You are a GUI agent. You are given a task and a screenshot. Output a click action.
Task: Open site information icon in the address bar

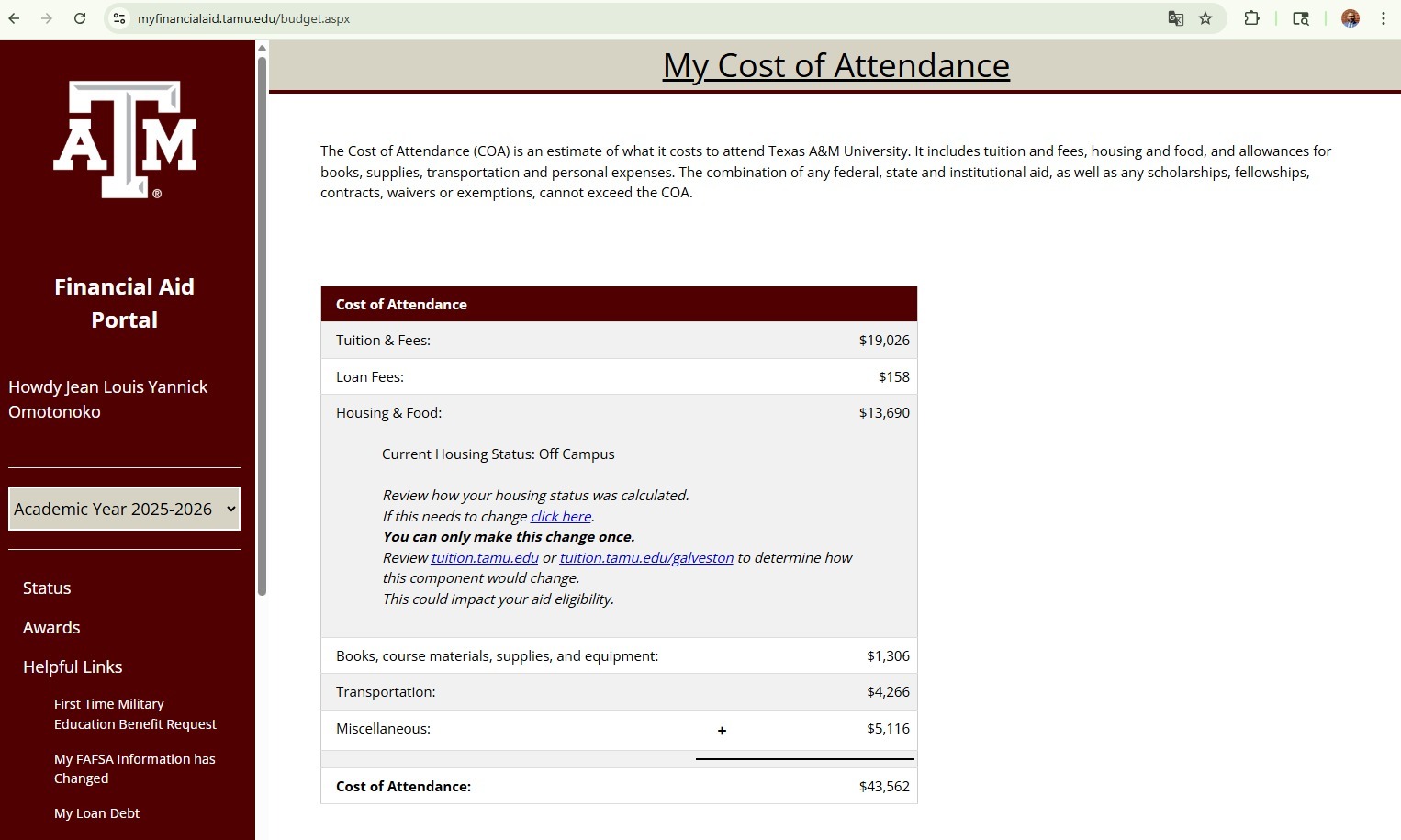click(x=119, y=18)
